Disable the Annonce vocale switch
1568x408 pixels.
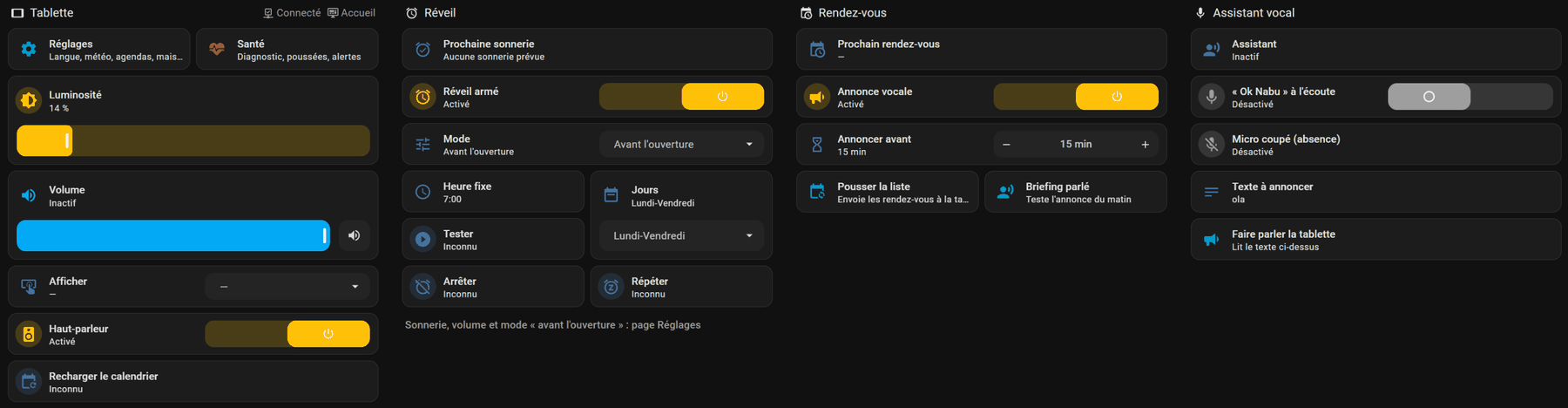point(1076,97)
